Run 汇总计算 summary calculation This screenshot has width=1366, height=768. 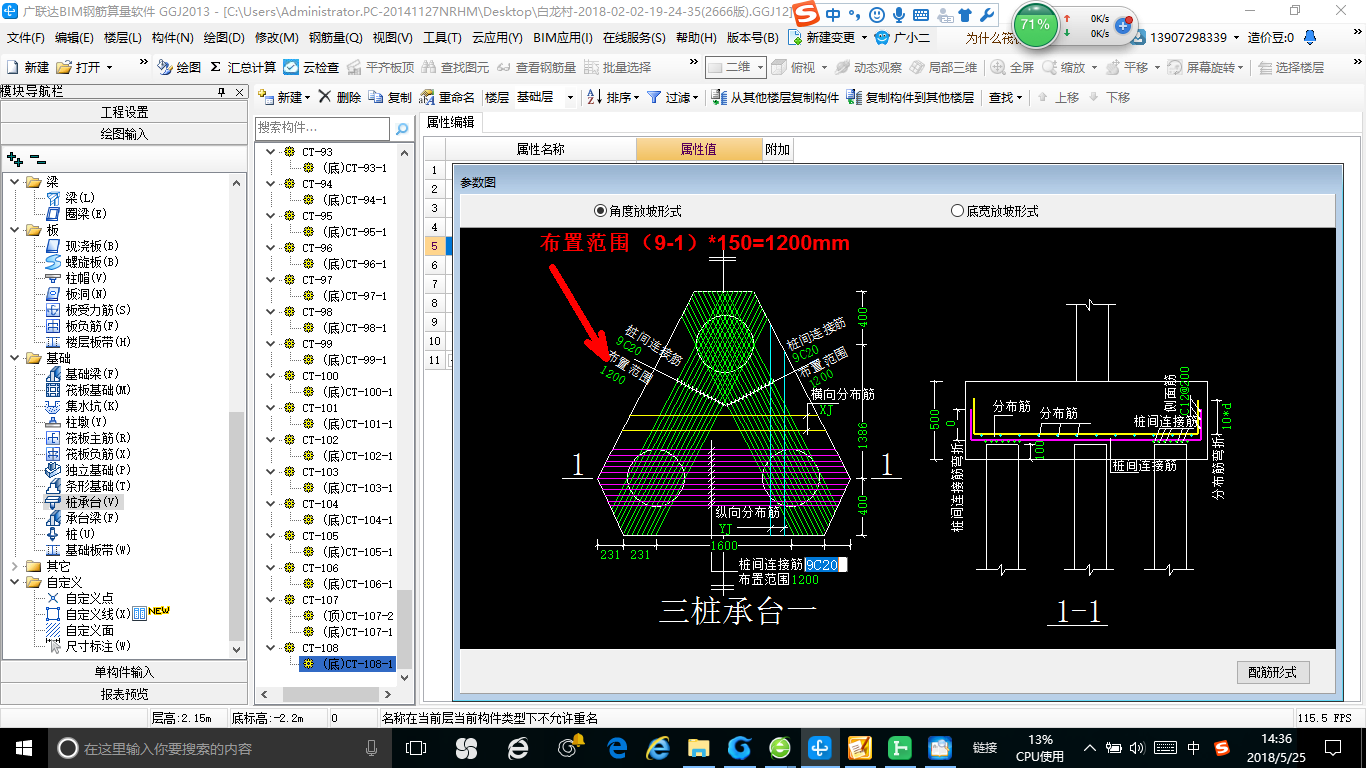click(243, 67)
